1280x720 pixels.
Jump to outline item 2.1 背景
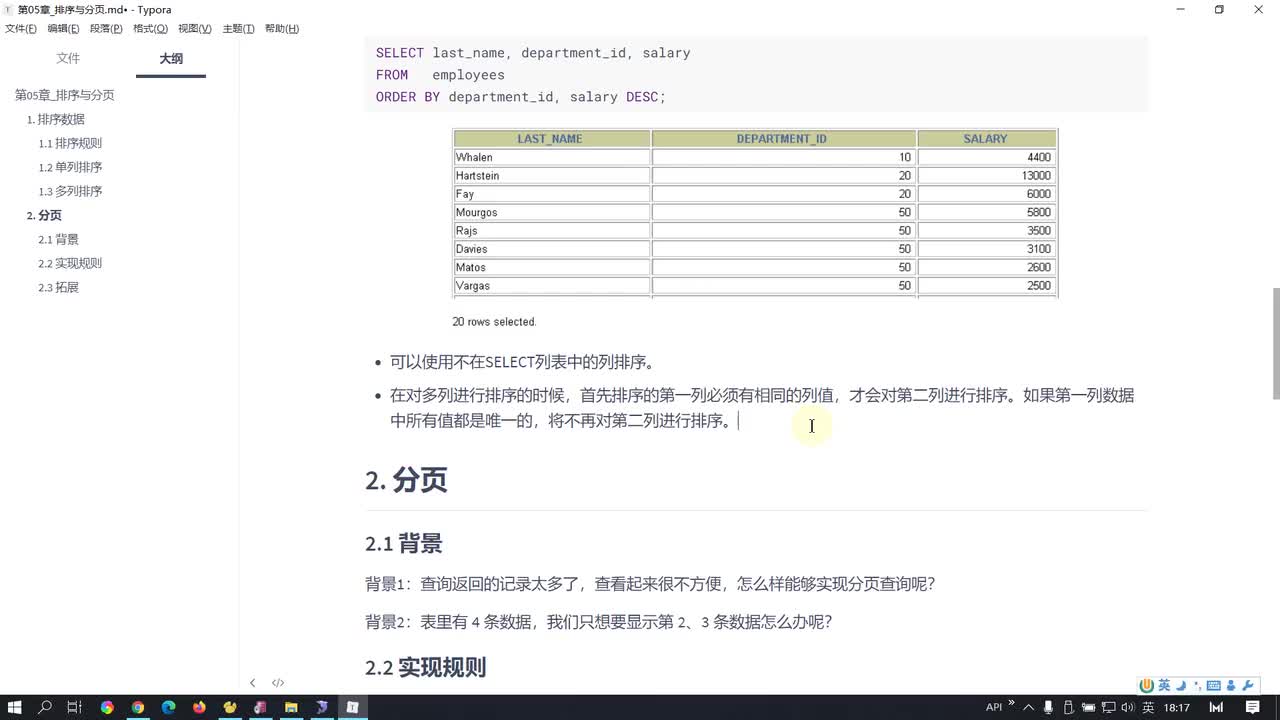click(x=58, y=239)
